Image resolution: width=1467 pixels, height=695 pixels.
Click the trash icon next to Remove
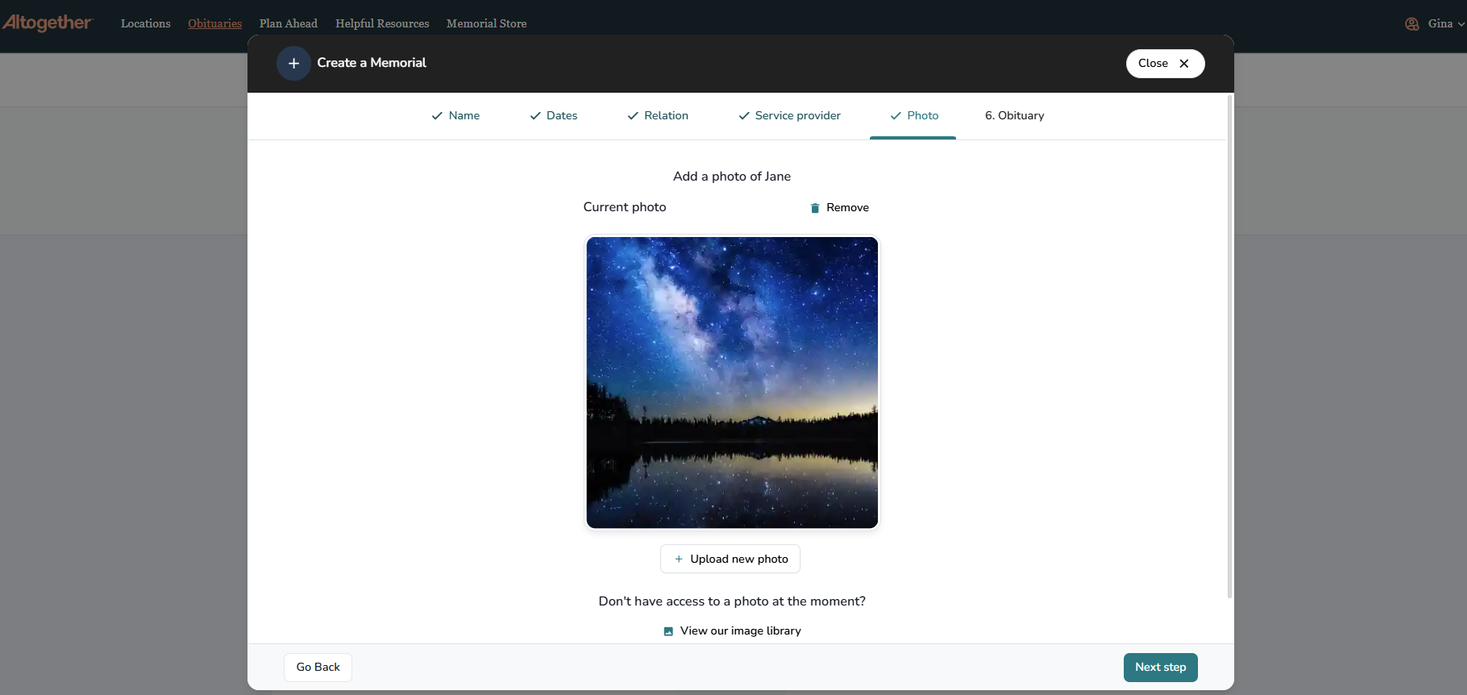[815, 208]
